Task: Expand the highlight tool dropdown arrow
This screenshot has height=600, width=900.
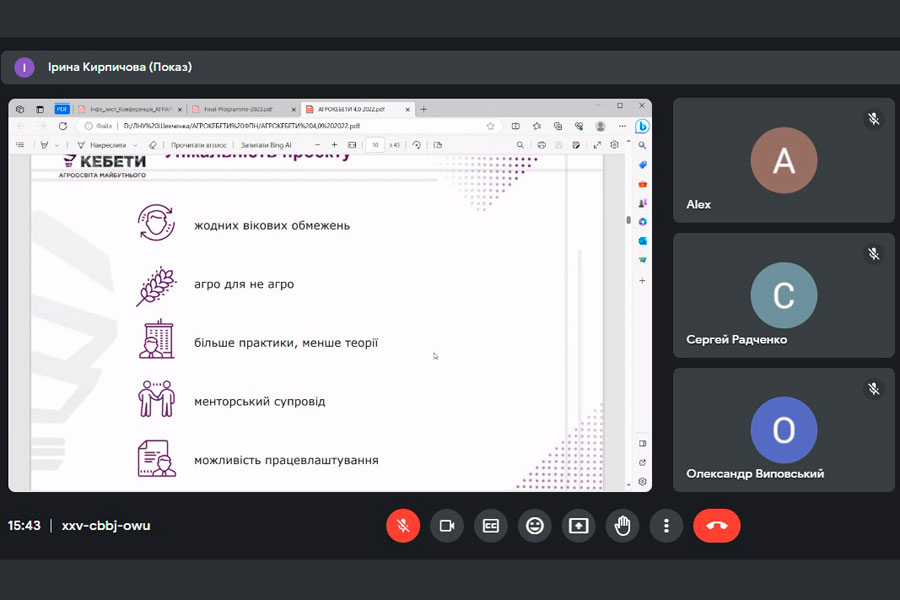Action: click(56, 145)
